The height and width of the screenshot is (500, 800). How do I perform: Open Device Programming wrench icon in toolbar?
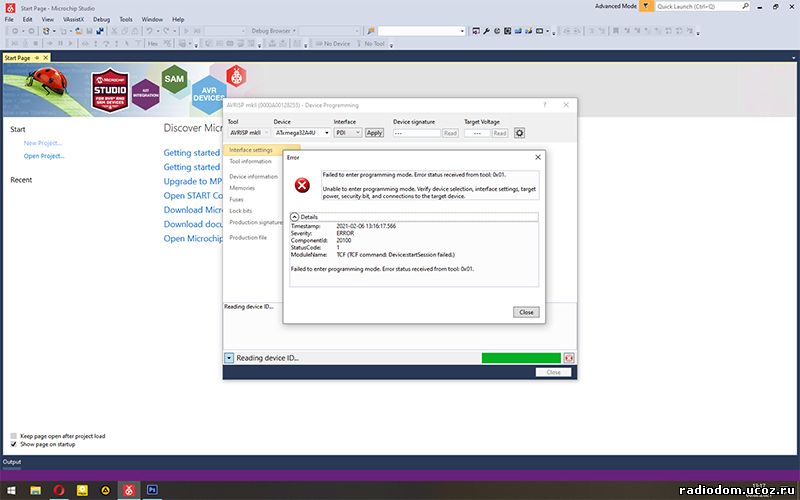point(486,31)
